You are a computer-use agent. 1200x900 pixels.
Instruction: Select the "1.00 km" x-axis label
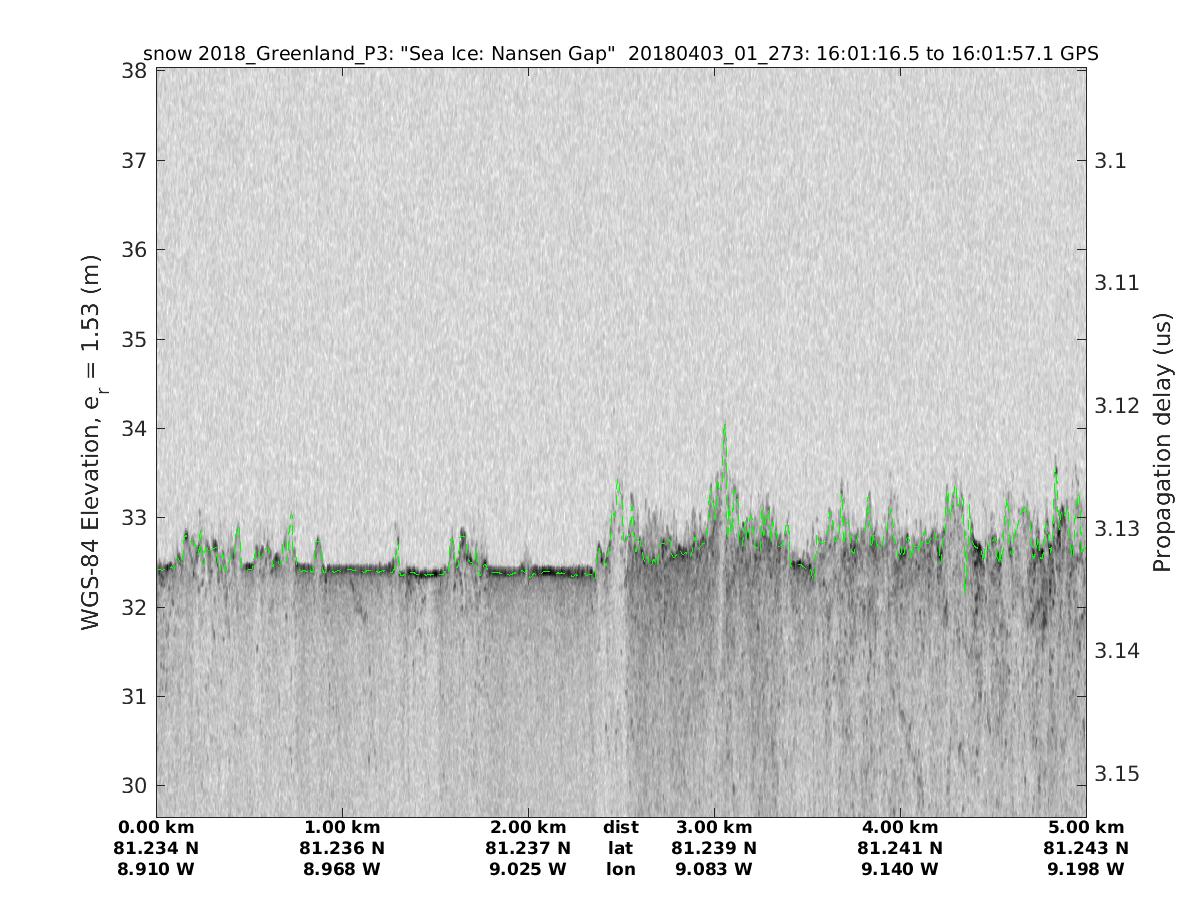point(342,827)
